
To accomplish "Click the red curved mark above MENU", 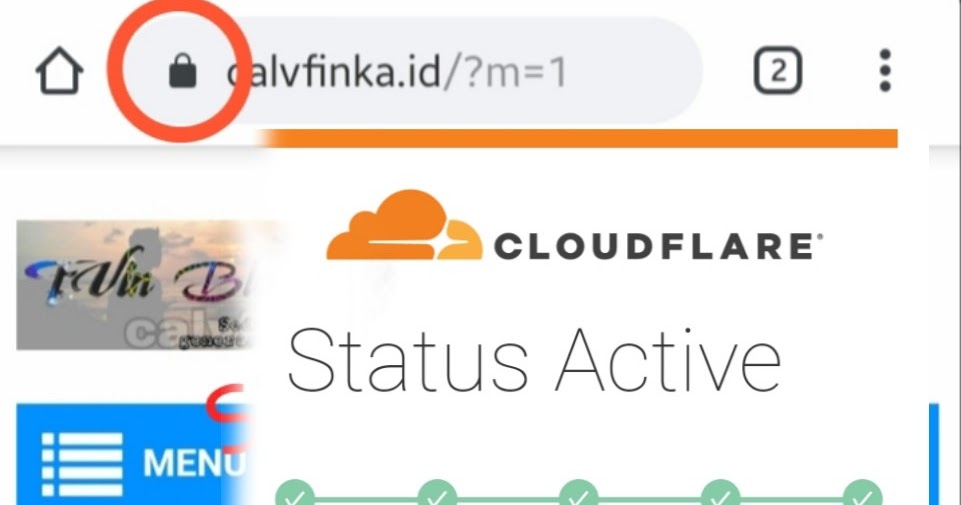I will pyautogui.click(x=226, y=403).
